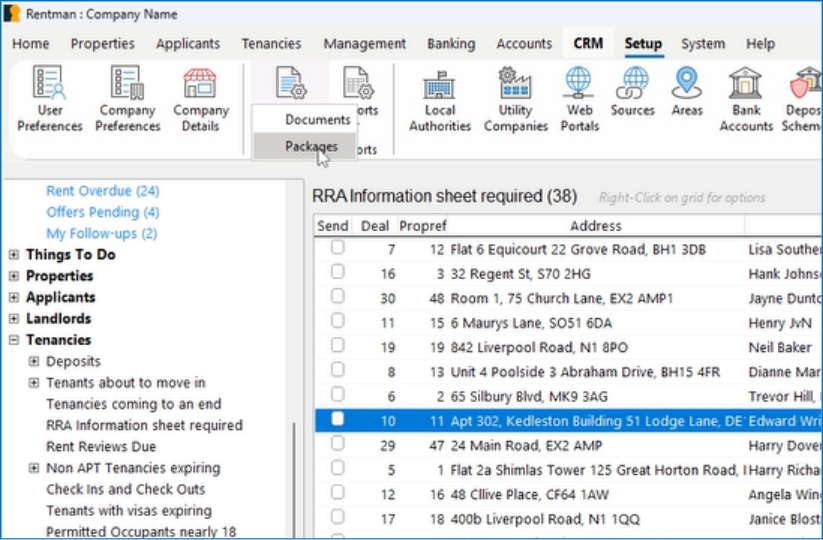Open the Offers Pending (4) link
This screenshot has width=823, height=540.
click(x=103, y=212)
